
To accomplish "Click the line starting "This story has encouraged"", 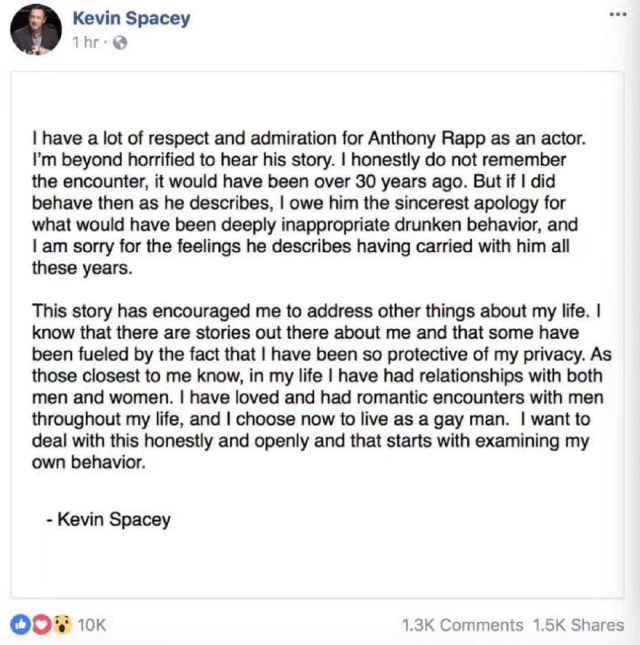I will pos(317,311).
